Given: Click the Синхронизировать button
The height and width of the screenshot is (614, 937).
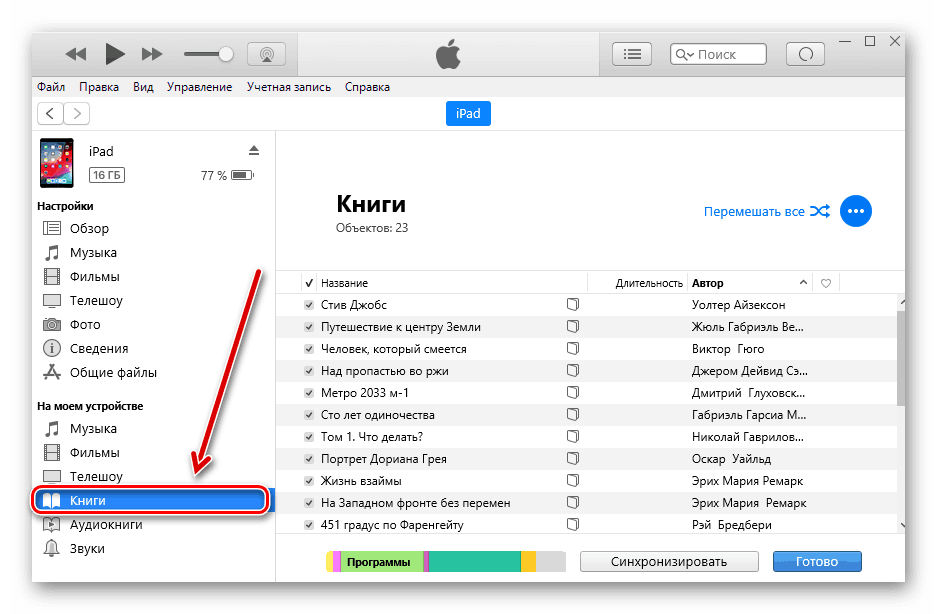Looking at the screenshot, I should coord(669,561).
